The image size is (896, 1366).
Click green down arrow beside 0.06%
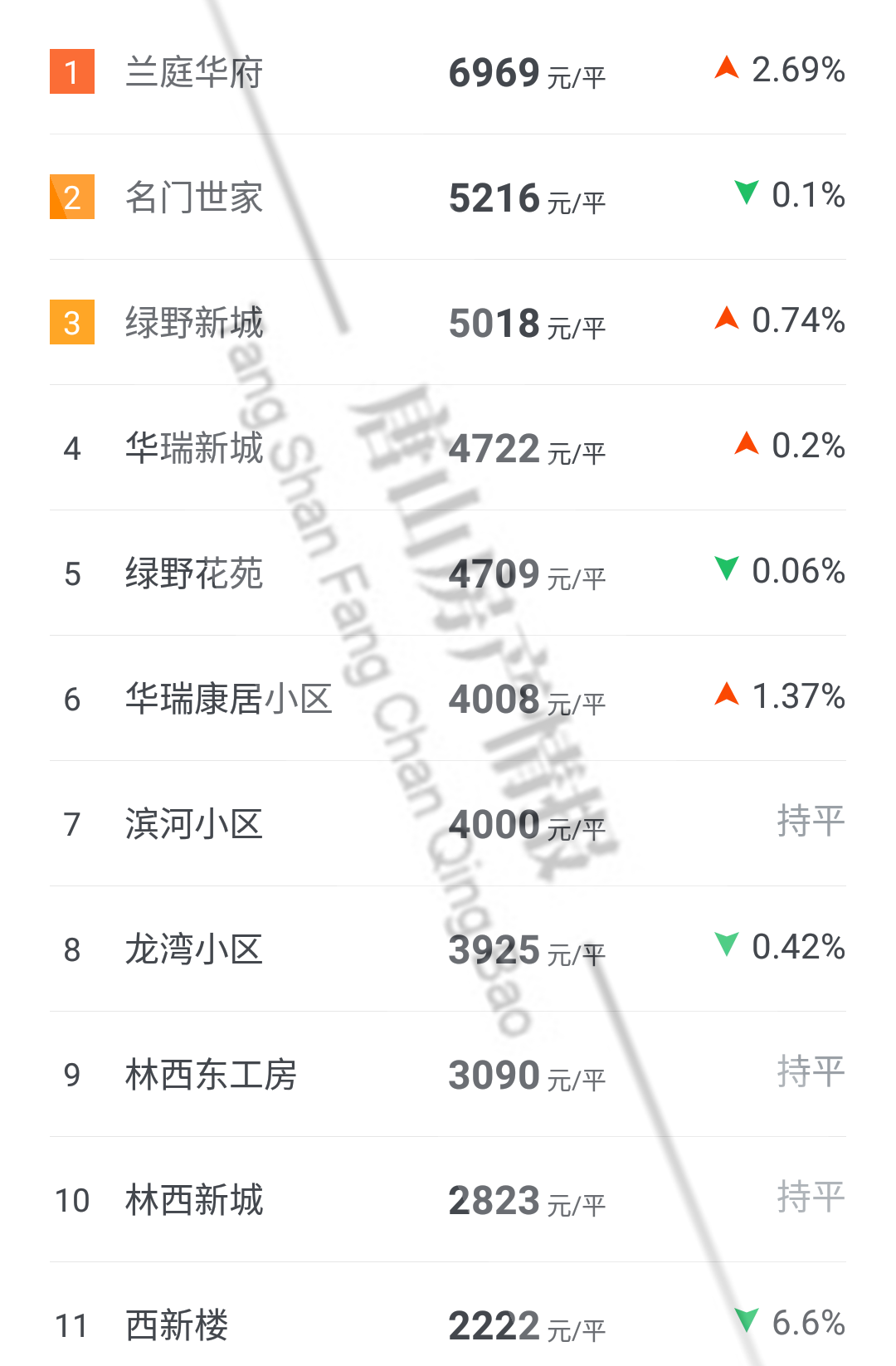tap(727, 568)
